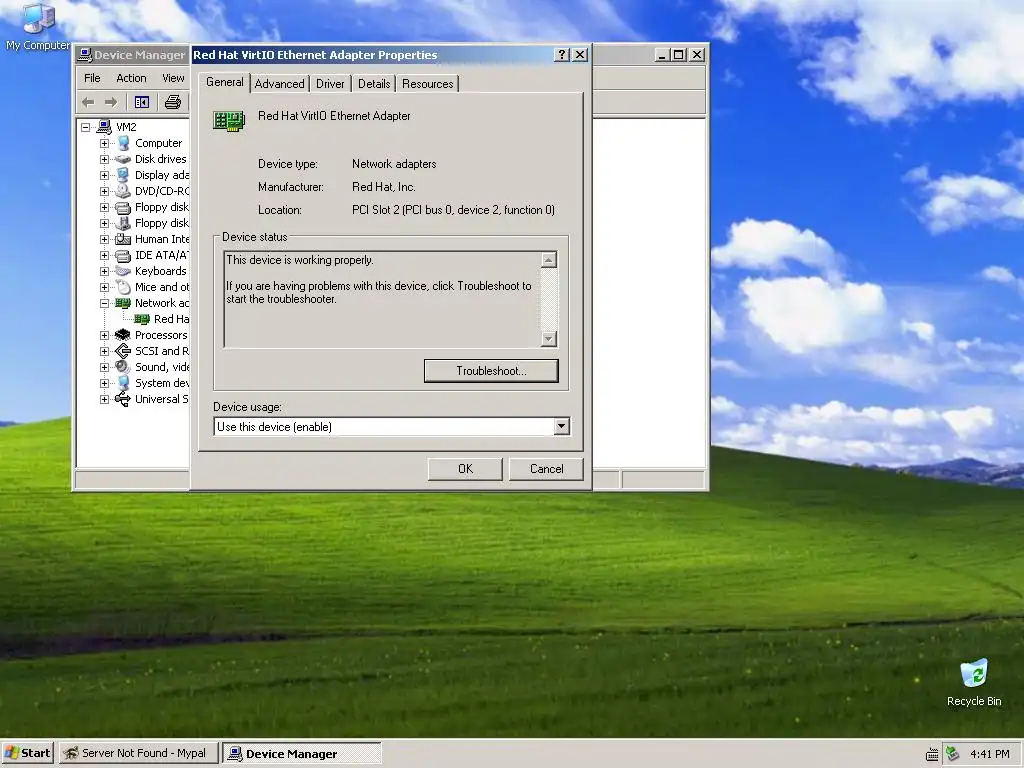The height and width of the screenshot is (768, 1024).
Task: Select the Red Hat adapter icon in tree
Action: click(142, 319)
